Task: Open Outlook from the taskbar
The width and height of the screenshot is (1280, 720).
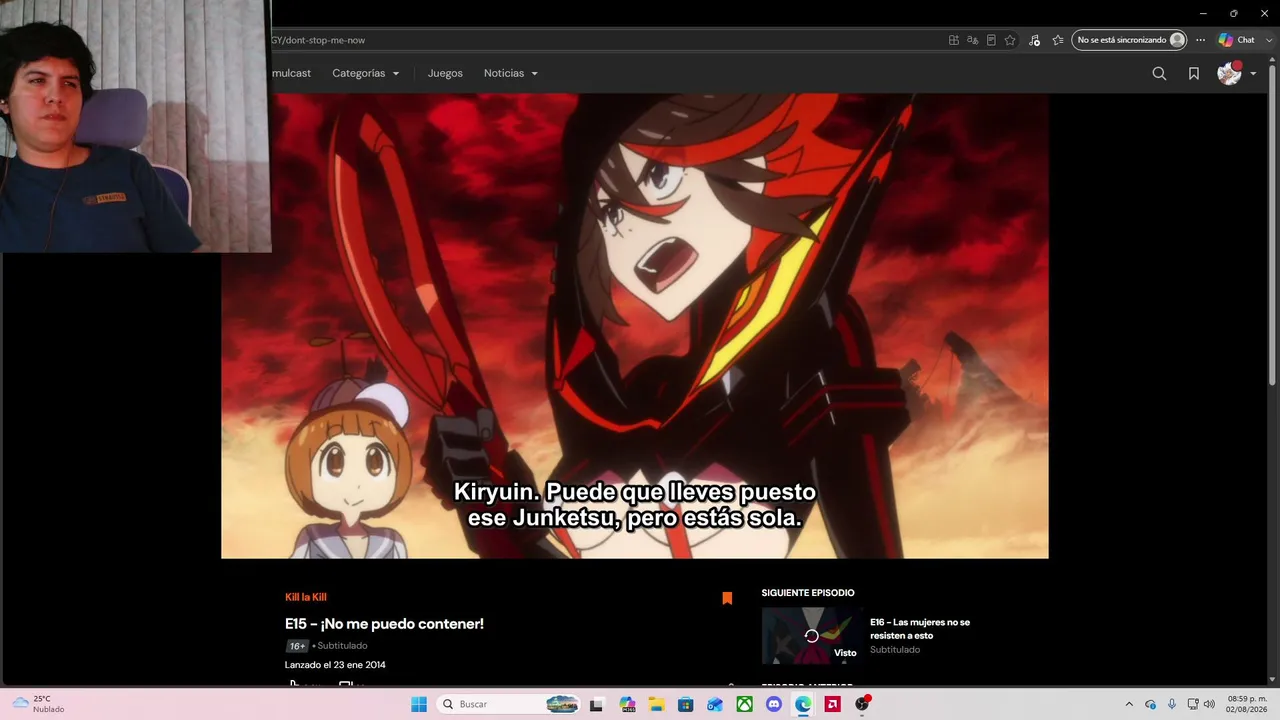Action: pyautogui.click(x=715, y=704)
